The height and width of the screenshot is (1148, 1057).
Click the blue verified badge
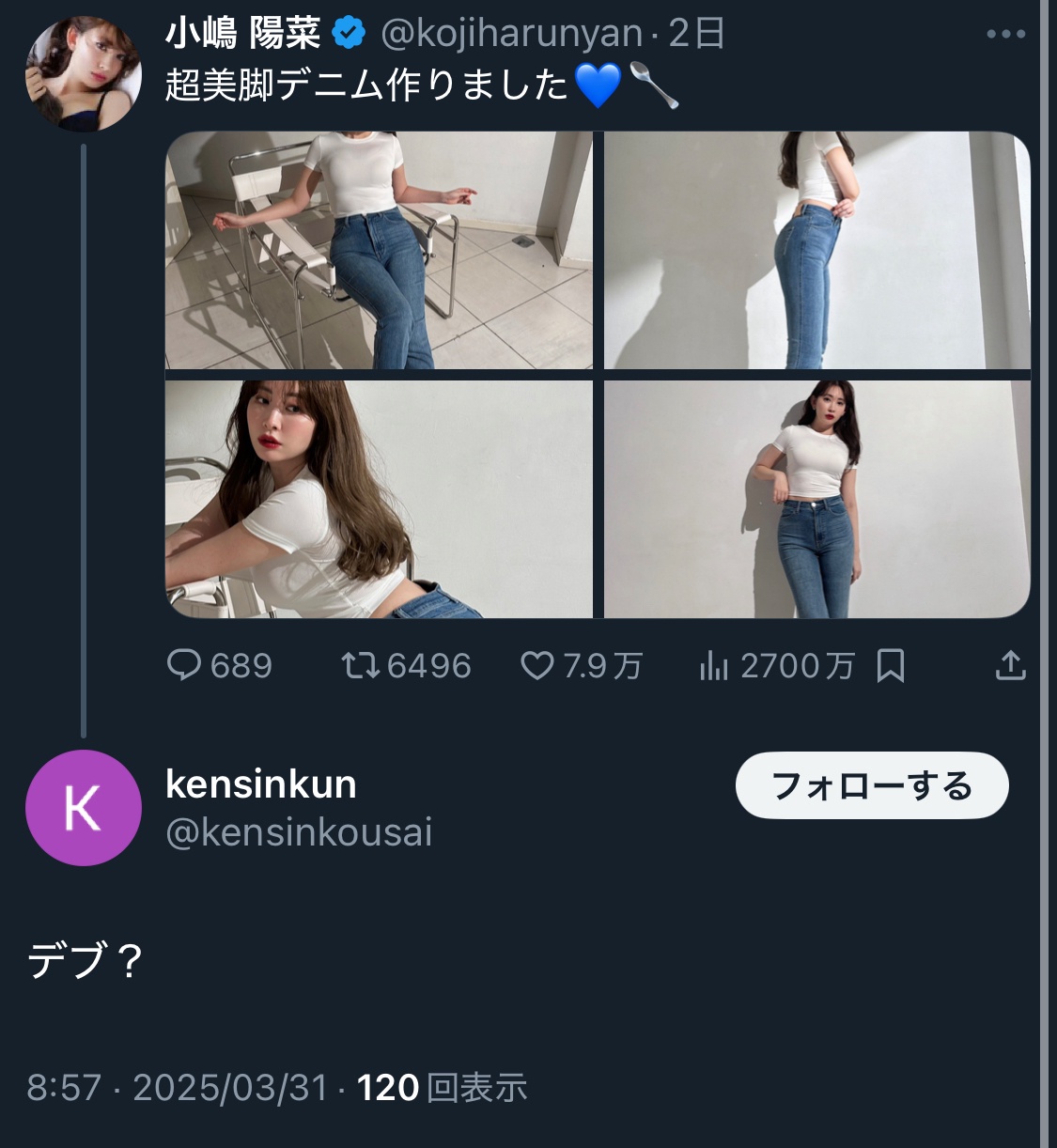[350, 34]
